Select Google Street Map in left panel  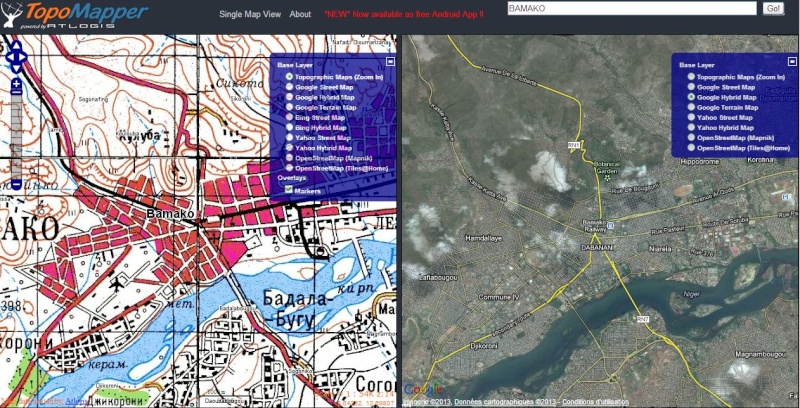click(289, 87)
